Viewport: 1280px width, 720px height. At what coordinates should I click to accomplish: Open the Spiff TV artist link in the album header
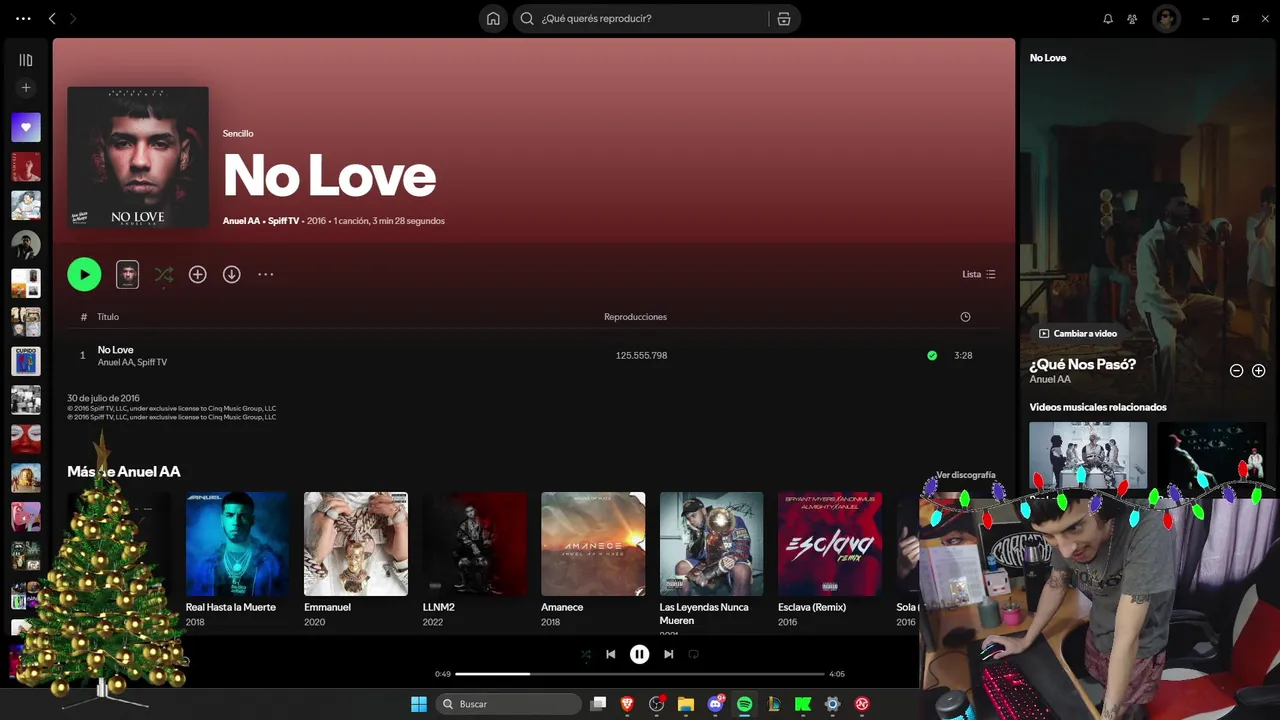tap(284, 221)
